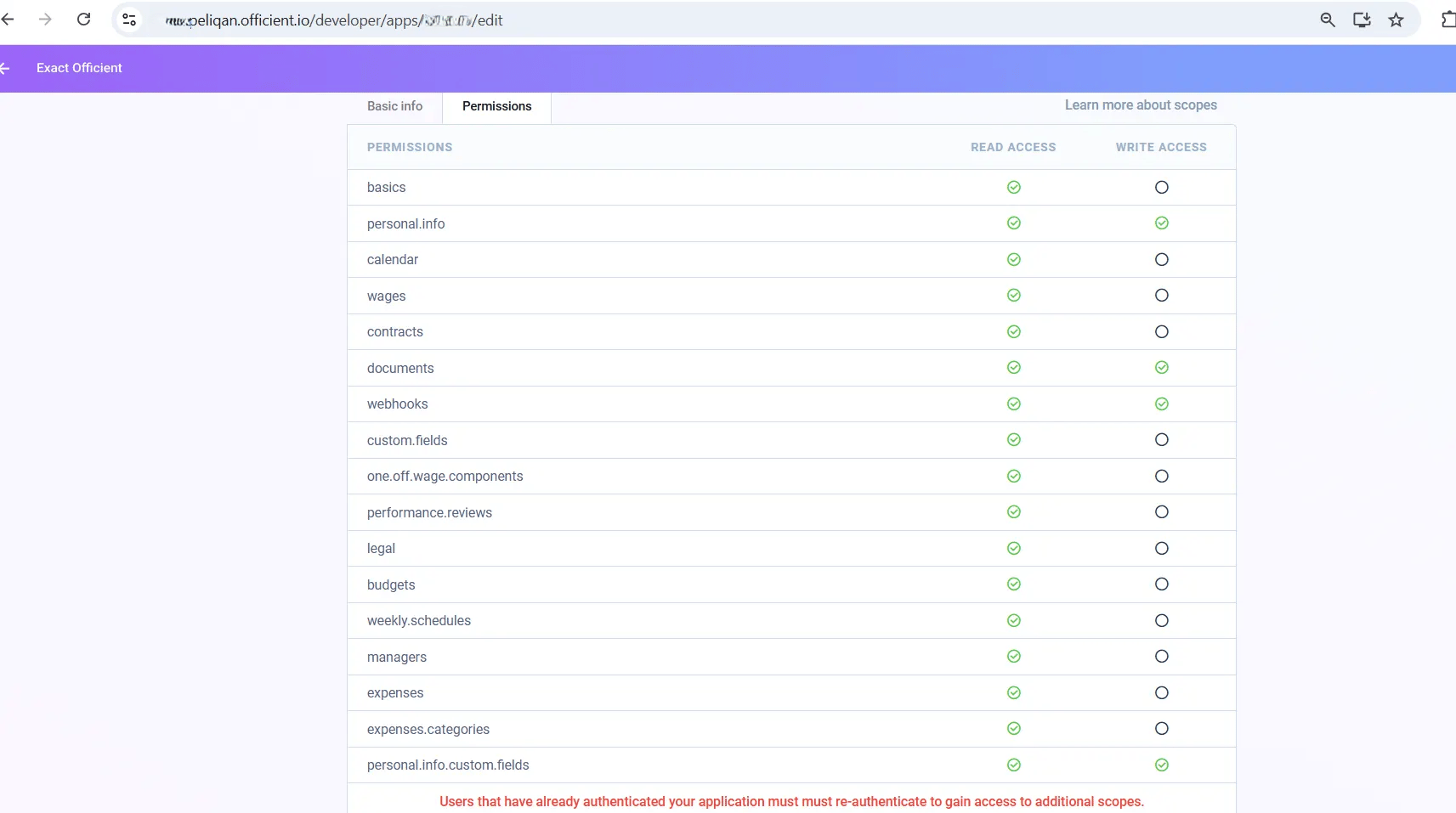Open the extensions puzzle icon
This screenshot has height=813, width=1456.
click(x=1448, y=20)
